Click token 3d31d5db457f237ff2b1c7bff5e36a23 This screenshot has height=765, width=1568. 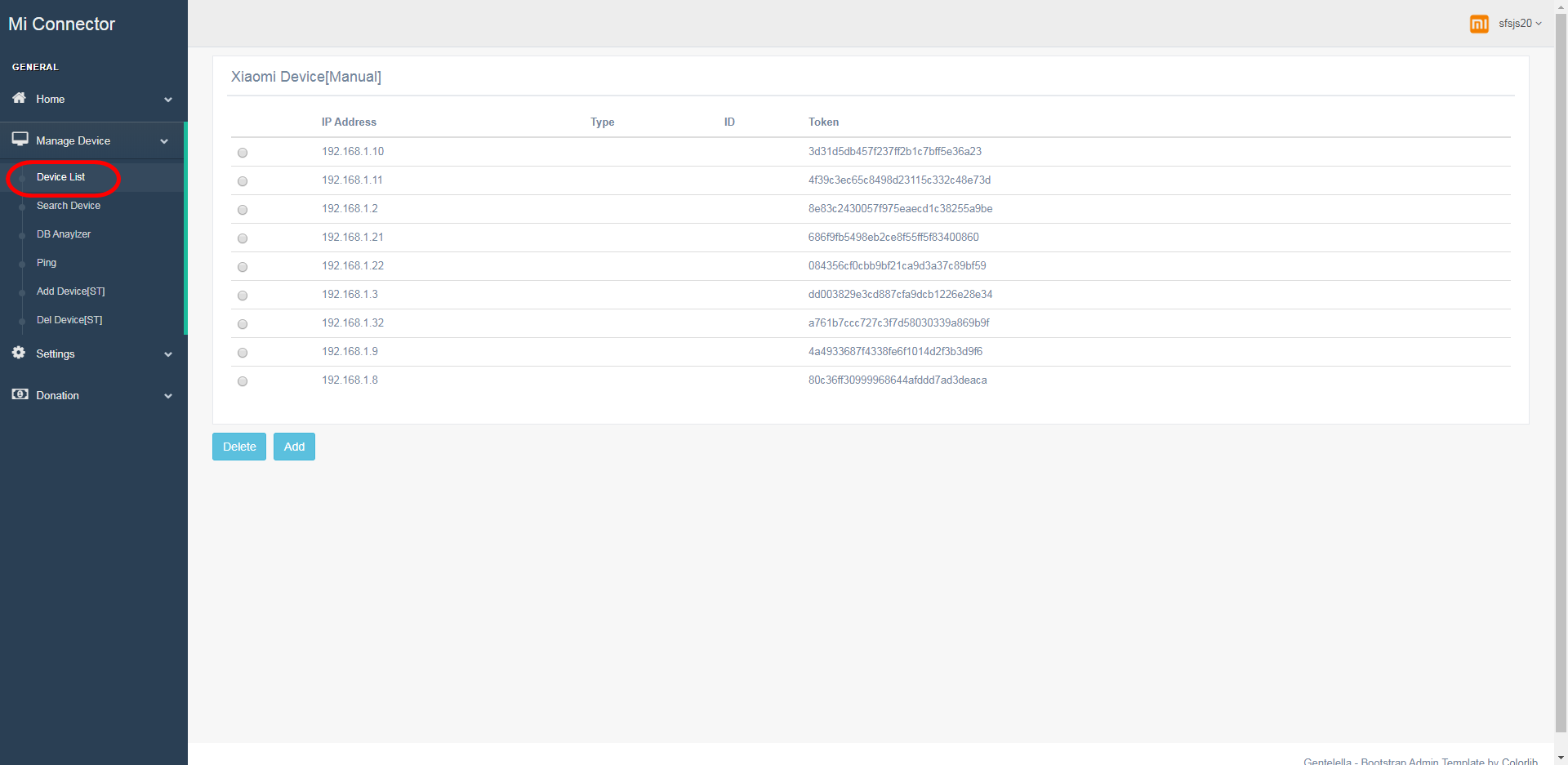(x=895, y=151)
